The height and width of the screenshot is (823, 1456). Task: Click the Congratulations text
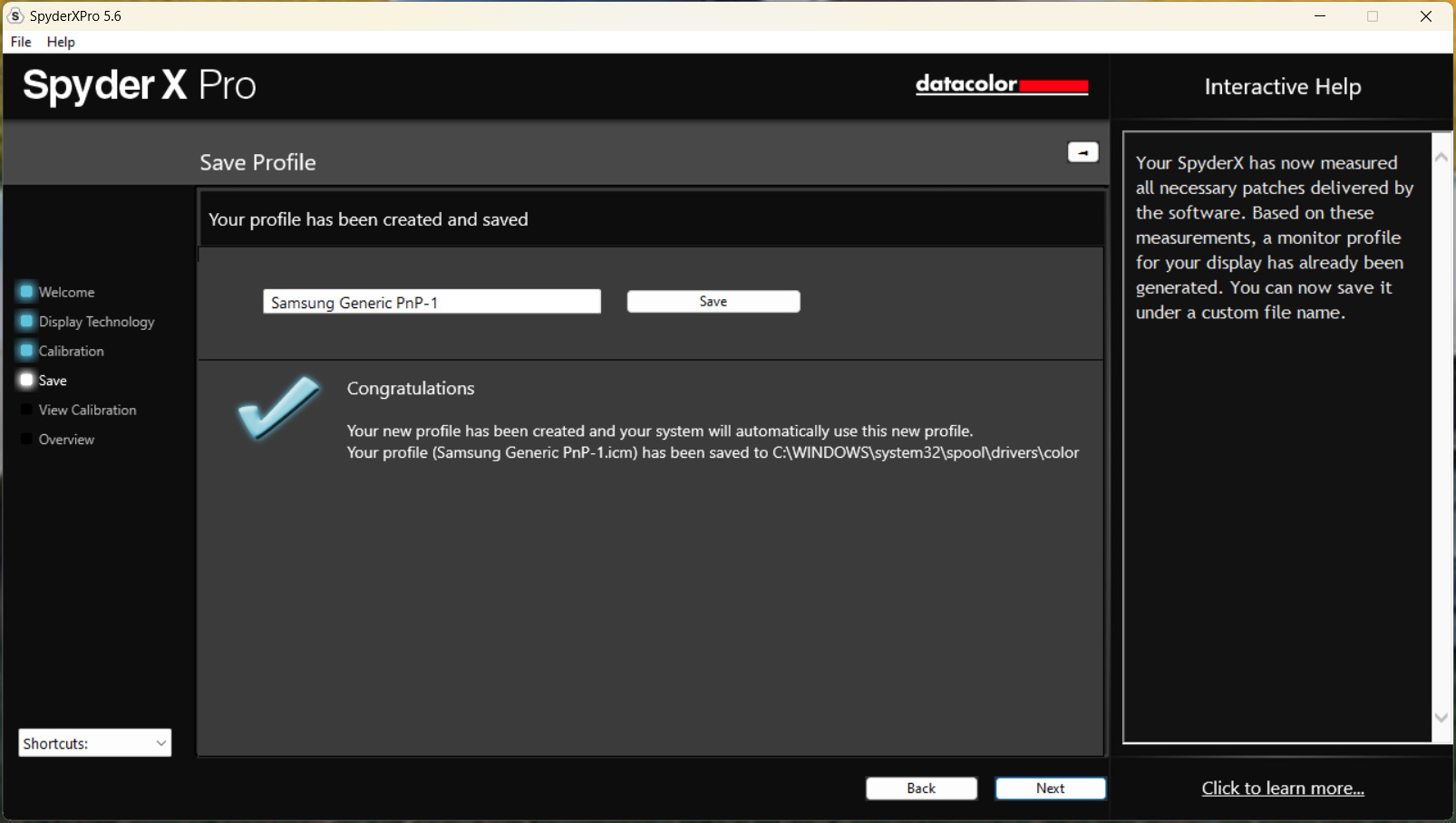click(411, 388)
